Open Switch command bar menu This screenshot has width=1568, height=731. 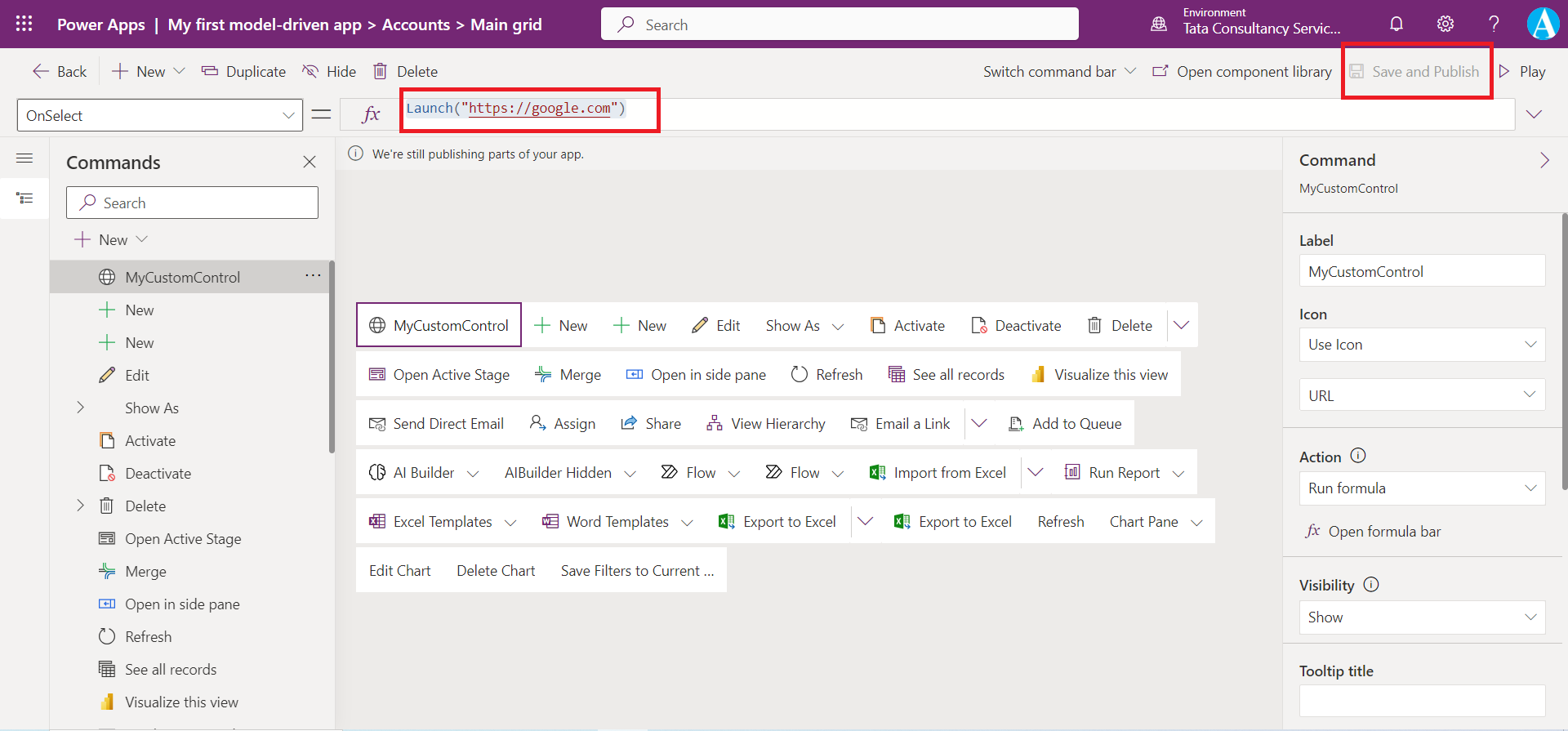pyautogui.click(x=1059, y=72)
